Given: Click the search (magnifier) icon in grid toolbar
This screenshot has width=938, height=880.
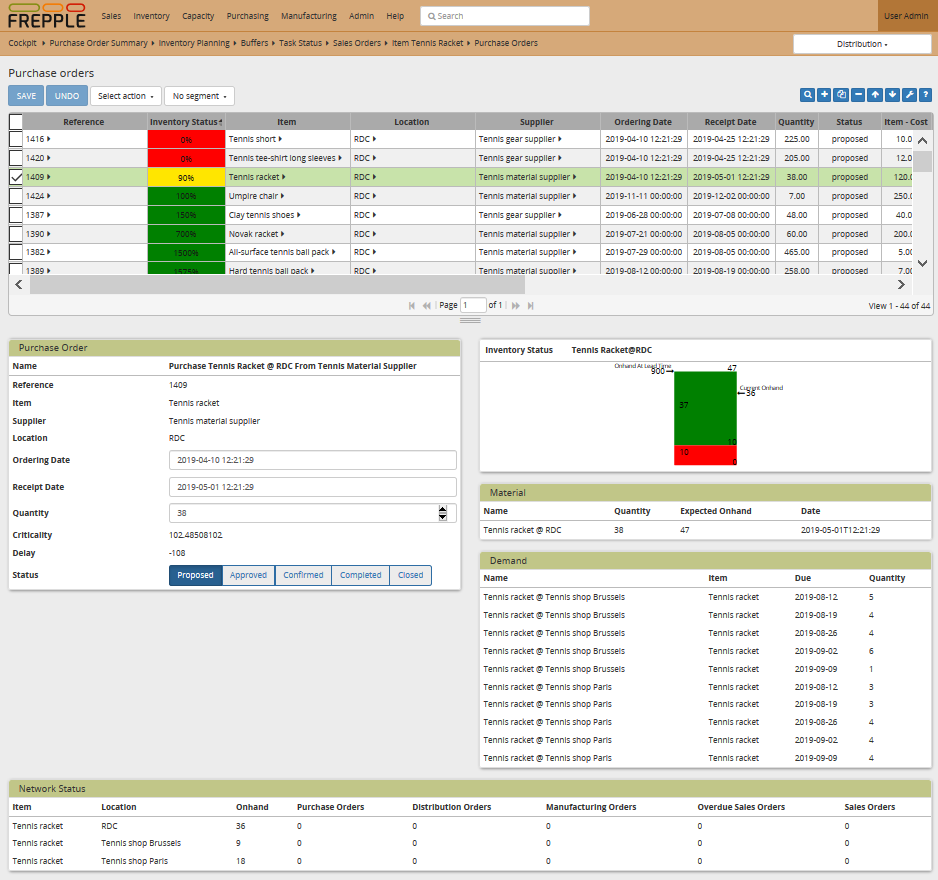Looking at the screenshot, I should [807, 95].
